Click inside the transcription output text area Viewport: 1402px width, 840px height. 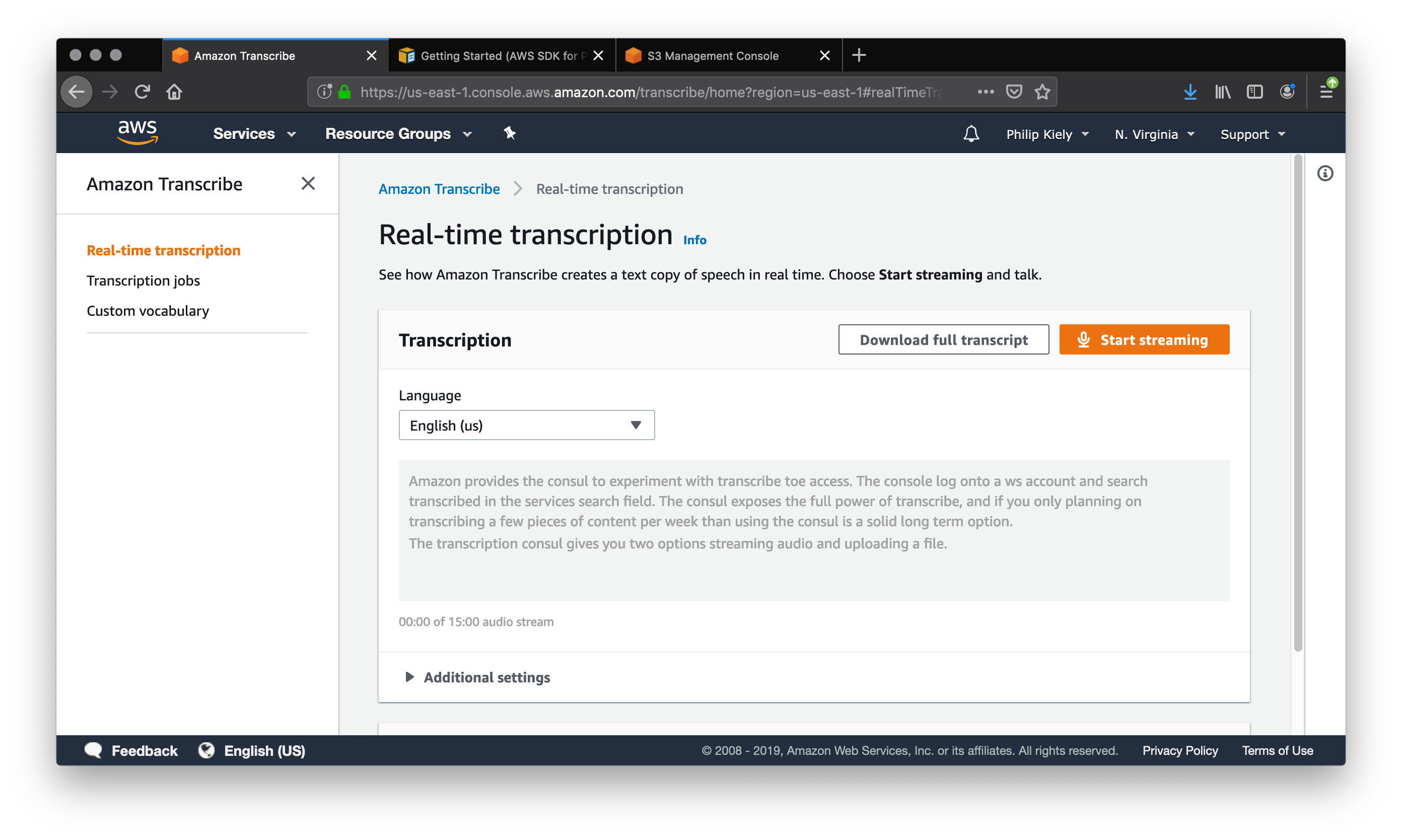click(814, 530)
